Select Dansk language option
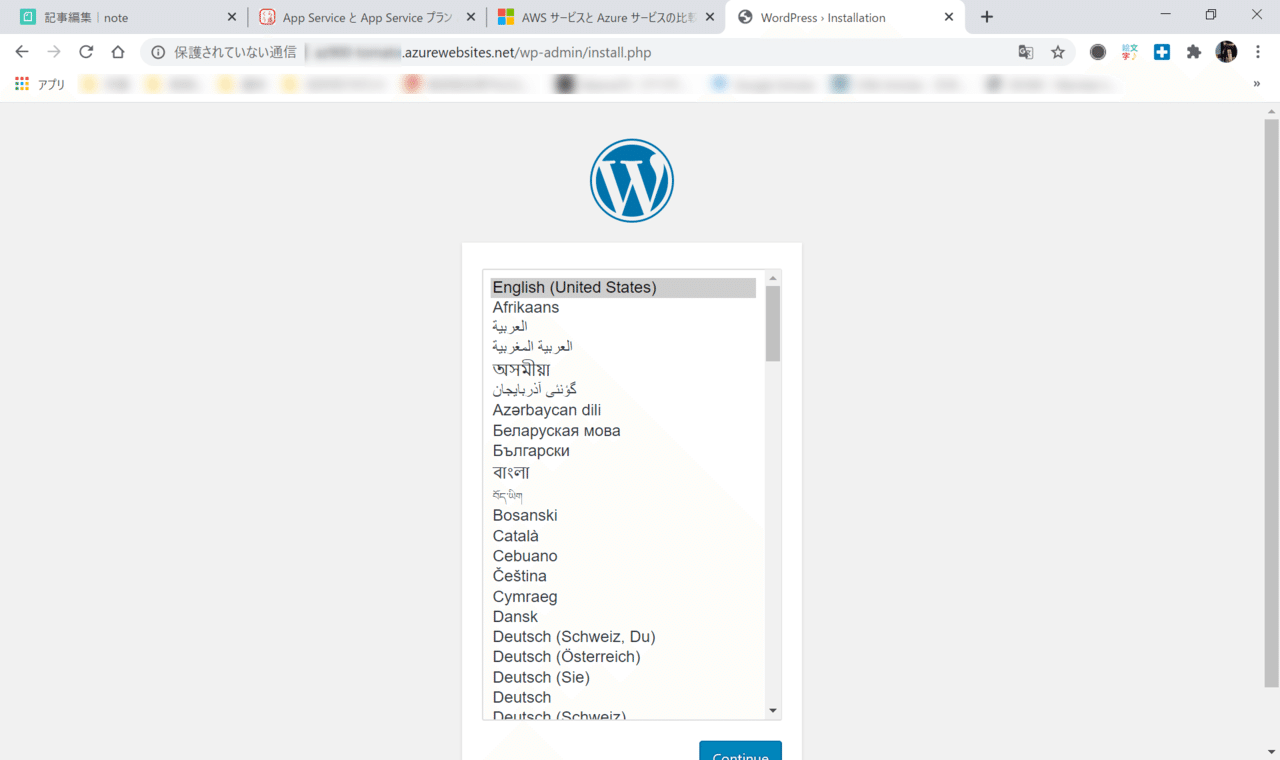 [x=623, y=617]
